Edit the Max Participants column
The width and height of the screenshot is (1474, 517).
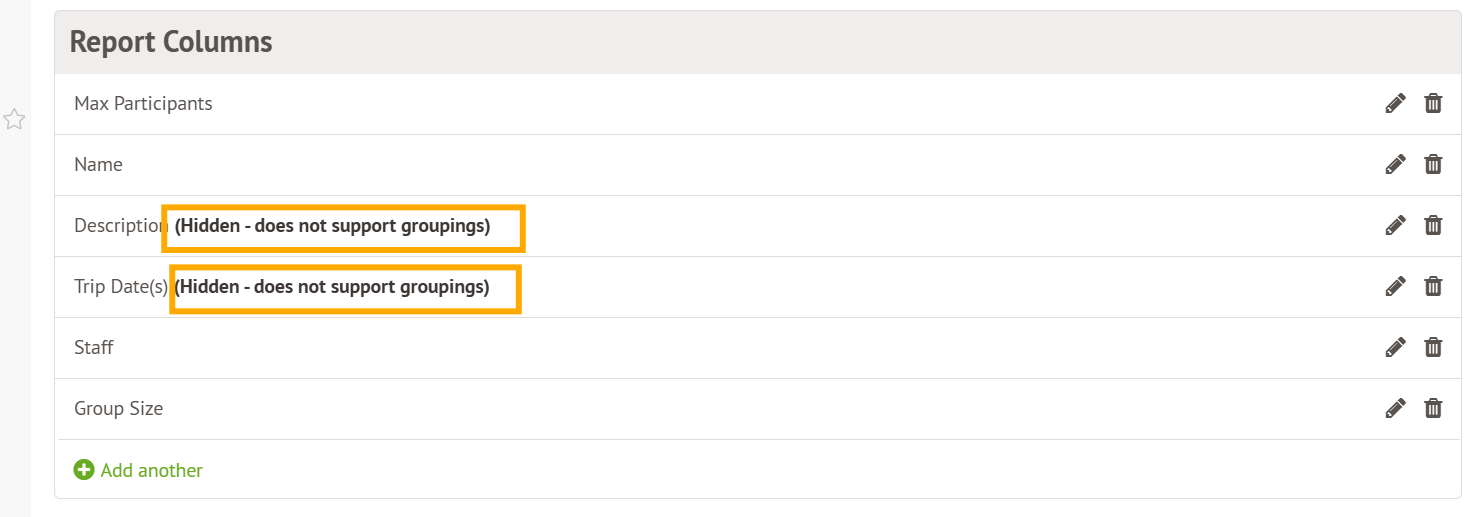pyautogui.click(x=1395, y=104)
